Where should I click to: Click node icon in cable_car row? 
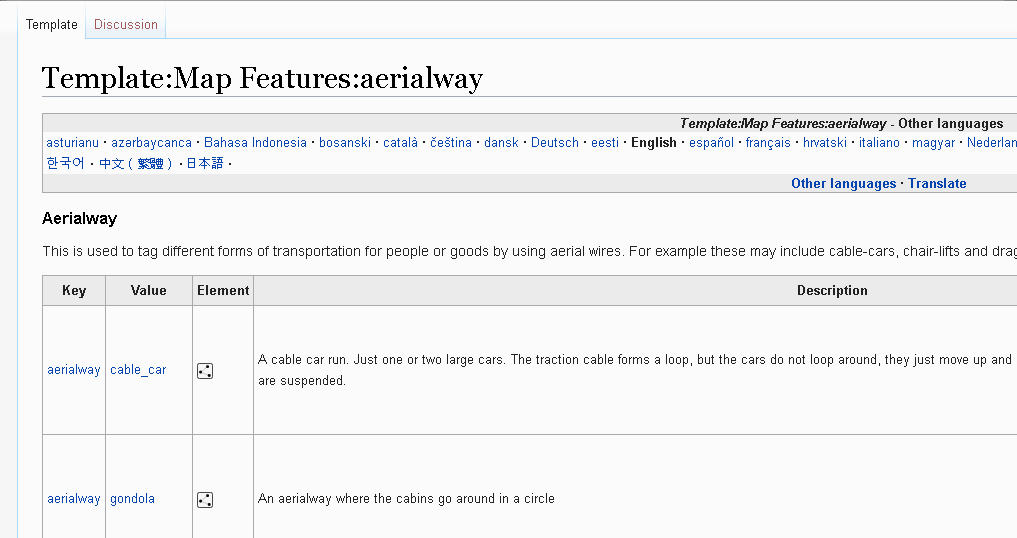tap(205, 371)
